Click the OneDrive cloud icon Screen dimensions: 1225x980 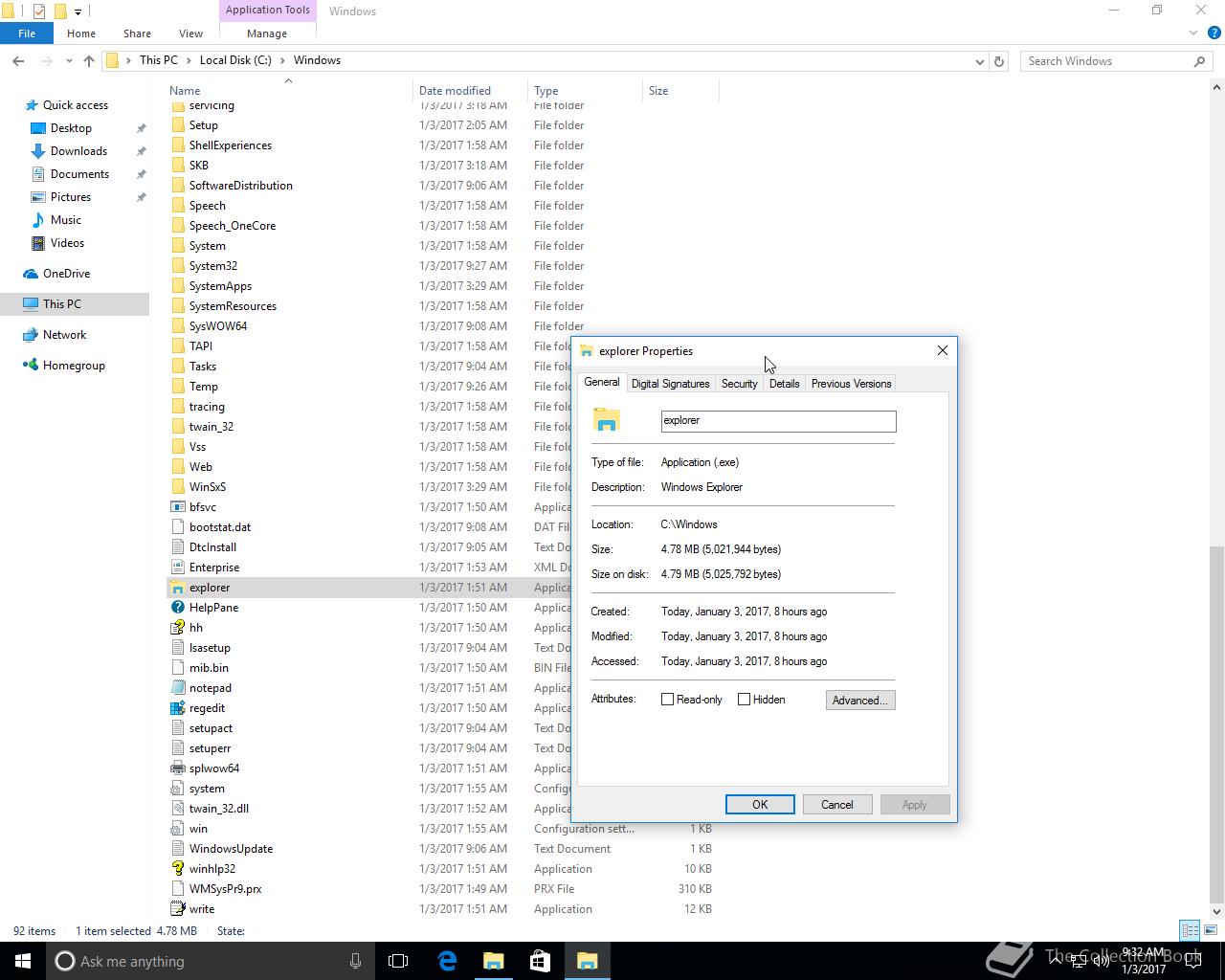coord(31,274)
